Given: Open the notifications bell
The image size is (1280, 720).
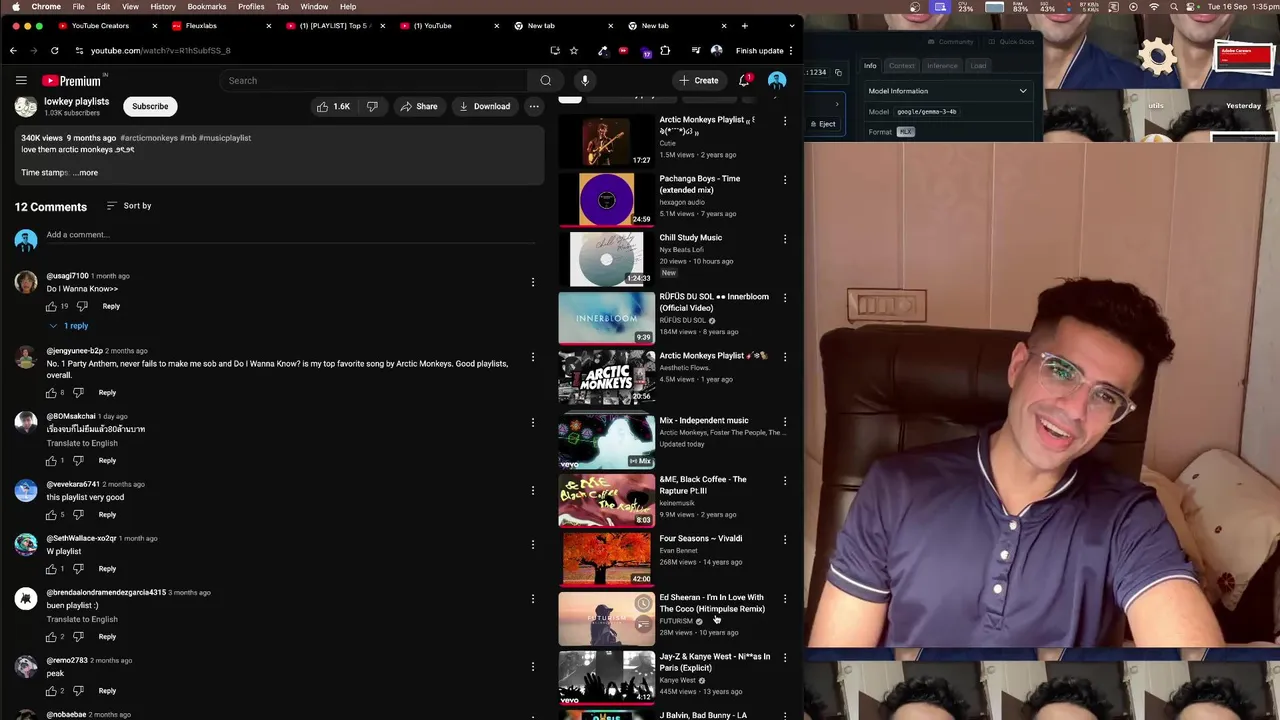Looking at the screenshot, I should [x=744, y=80].
